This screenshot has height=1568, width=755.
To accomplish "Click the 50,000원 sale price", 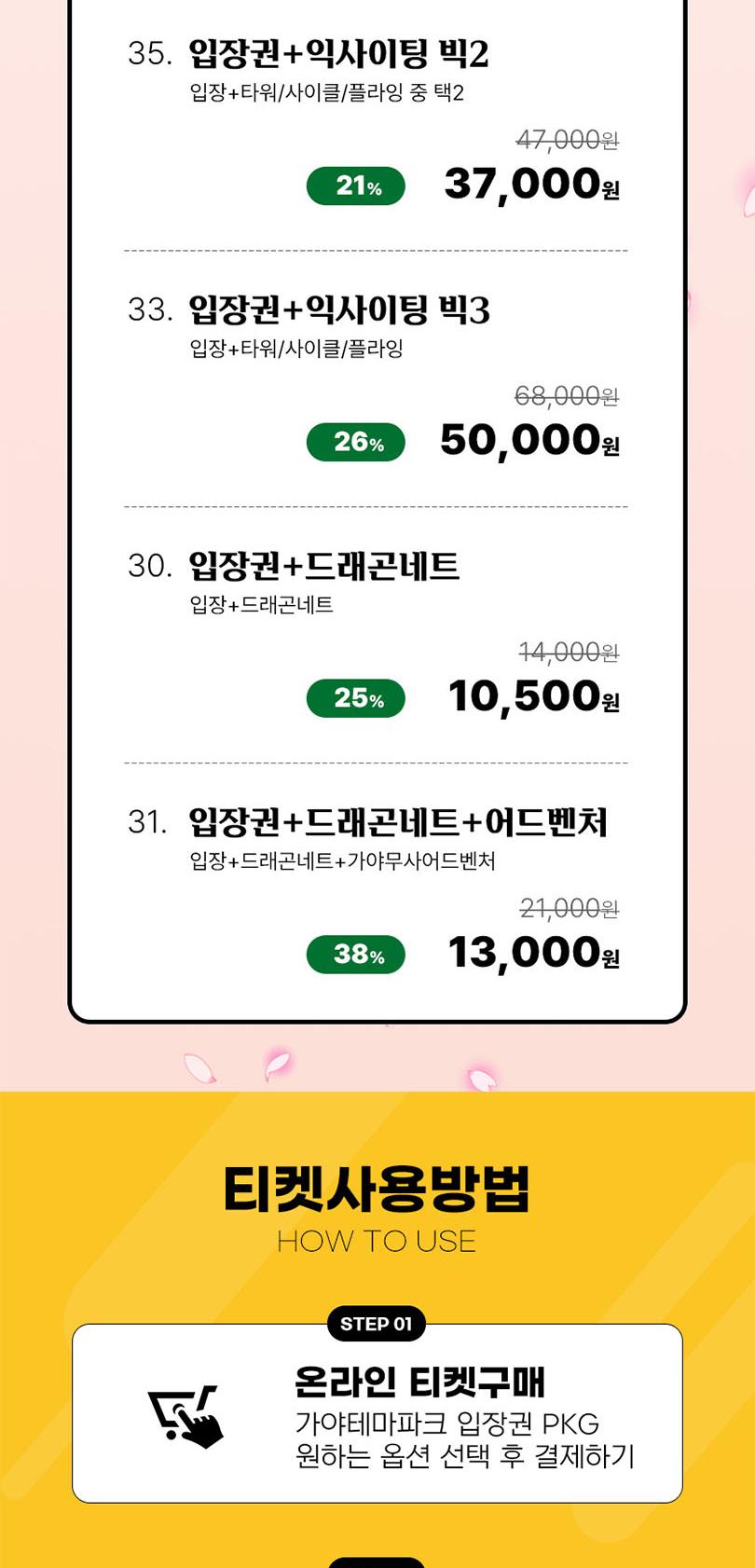I will coord(530,440).
